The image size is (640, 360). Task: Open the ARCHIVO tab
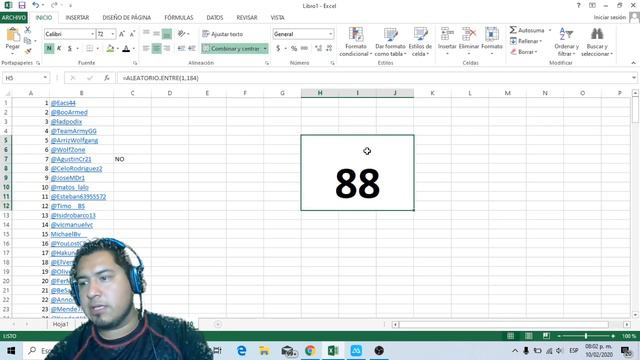point(14,18)
